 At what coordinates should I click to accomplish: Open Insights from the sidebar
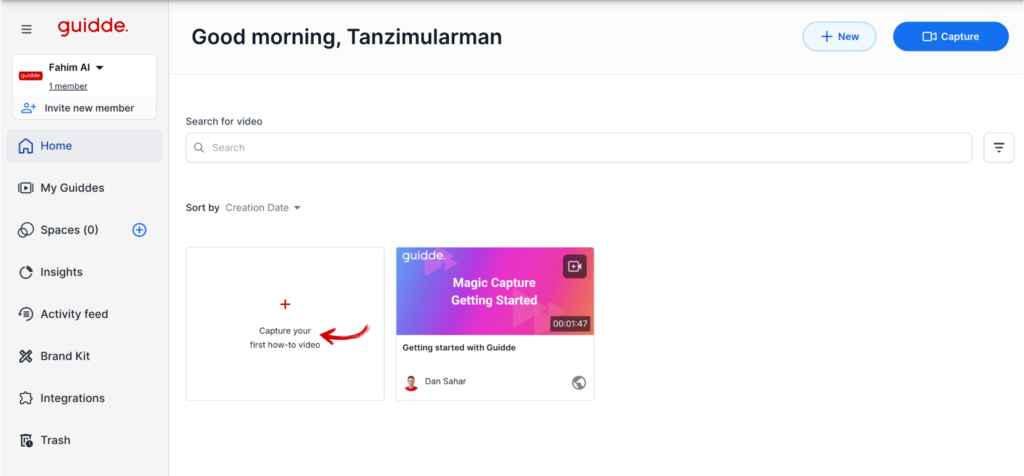pos(61,272)
